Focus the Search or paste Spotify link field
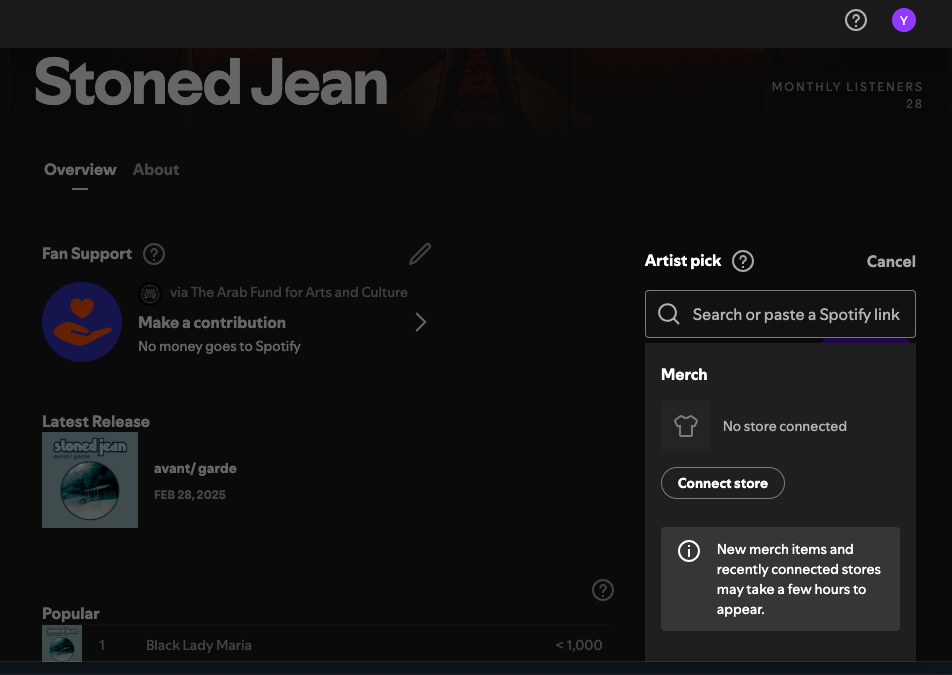Image resolution: width=952 pixels, height=675 pixels. 780,314
